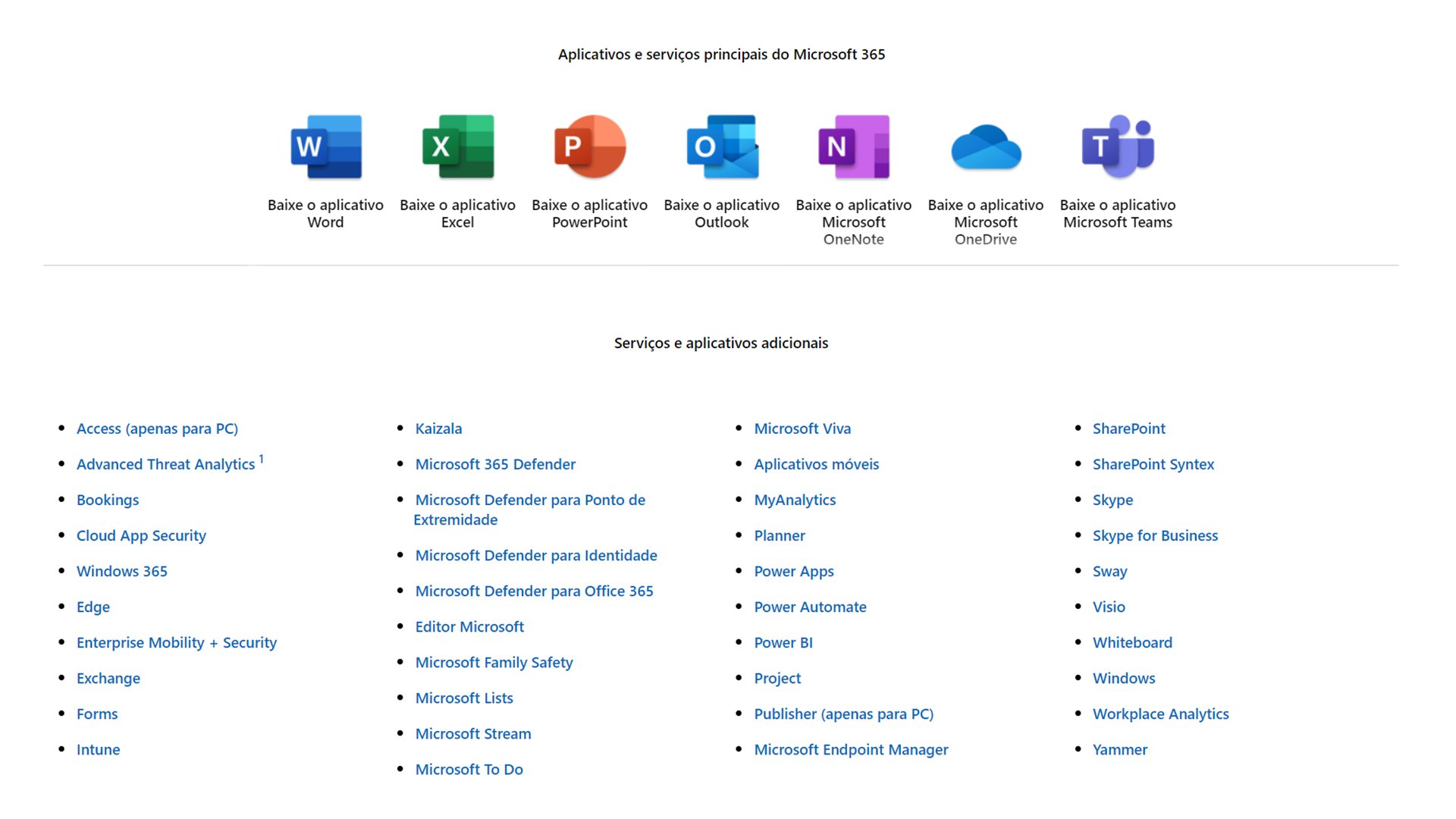Image resolution: width=1456 pixels, height=819 pixels.
Task: Open Enterprise Mobility + Security link
Action: (x=177, y=642)
